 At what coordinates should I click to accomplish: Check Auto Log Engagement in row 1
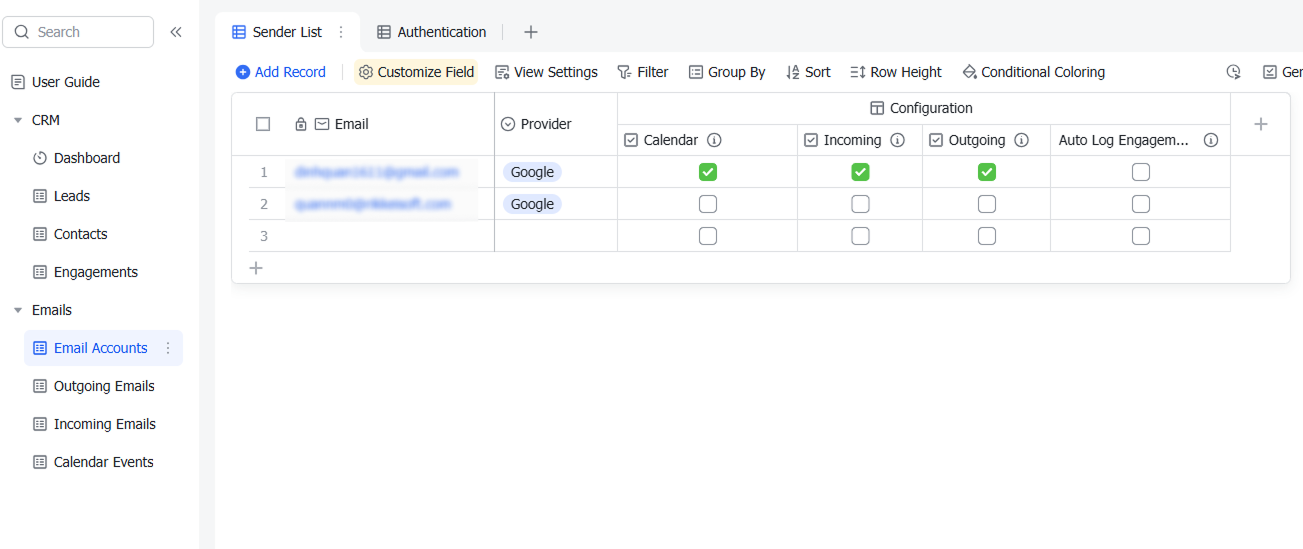[1140, 172]
